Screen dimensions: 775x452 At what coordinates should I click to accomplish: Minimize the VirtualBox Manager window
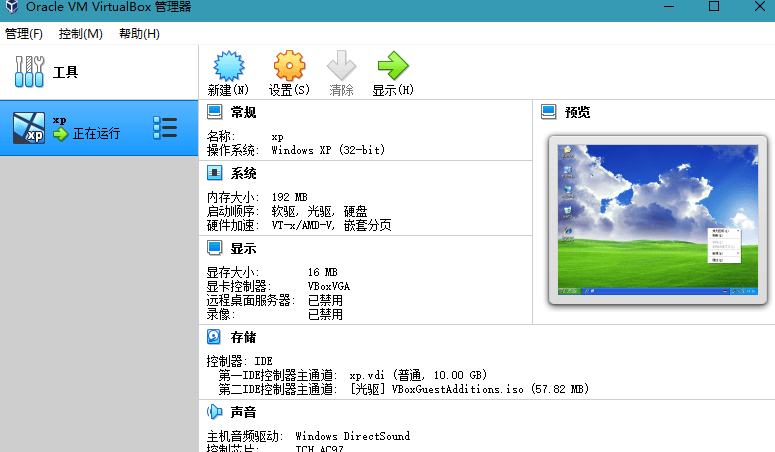(x=669, y=6)
